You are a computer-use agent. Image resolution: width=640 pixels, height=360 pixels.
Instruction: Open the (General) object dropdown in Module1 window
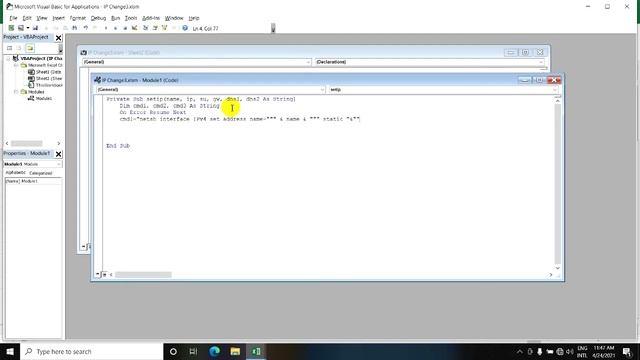coord(322,90)
